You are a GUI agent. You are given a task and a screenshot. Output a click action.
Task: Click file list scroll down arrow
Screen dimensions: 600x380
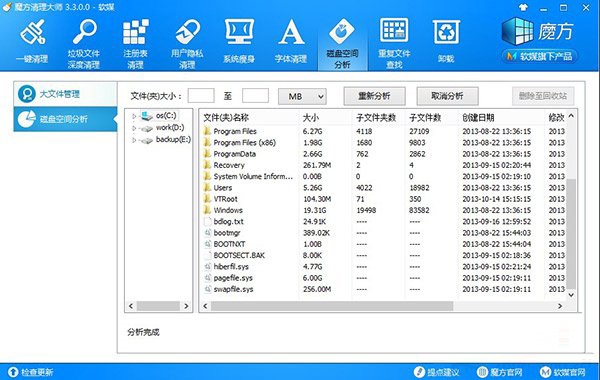(x=571, y=295)
